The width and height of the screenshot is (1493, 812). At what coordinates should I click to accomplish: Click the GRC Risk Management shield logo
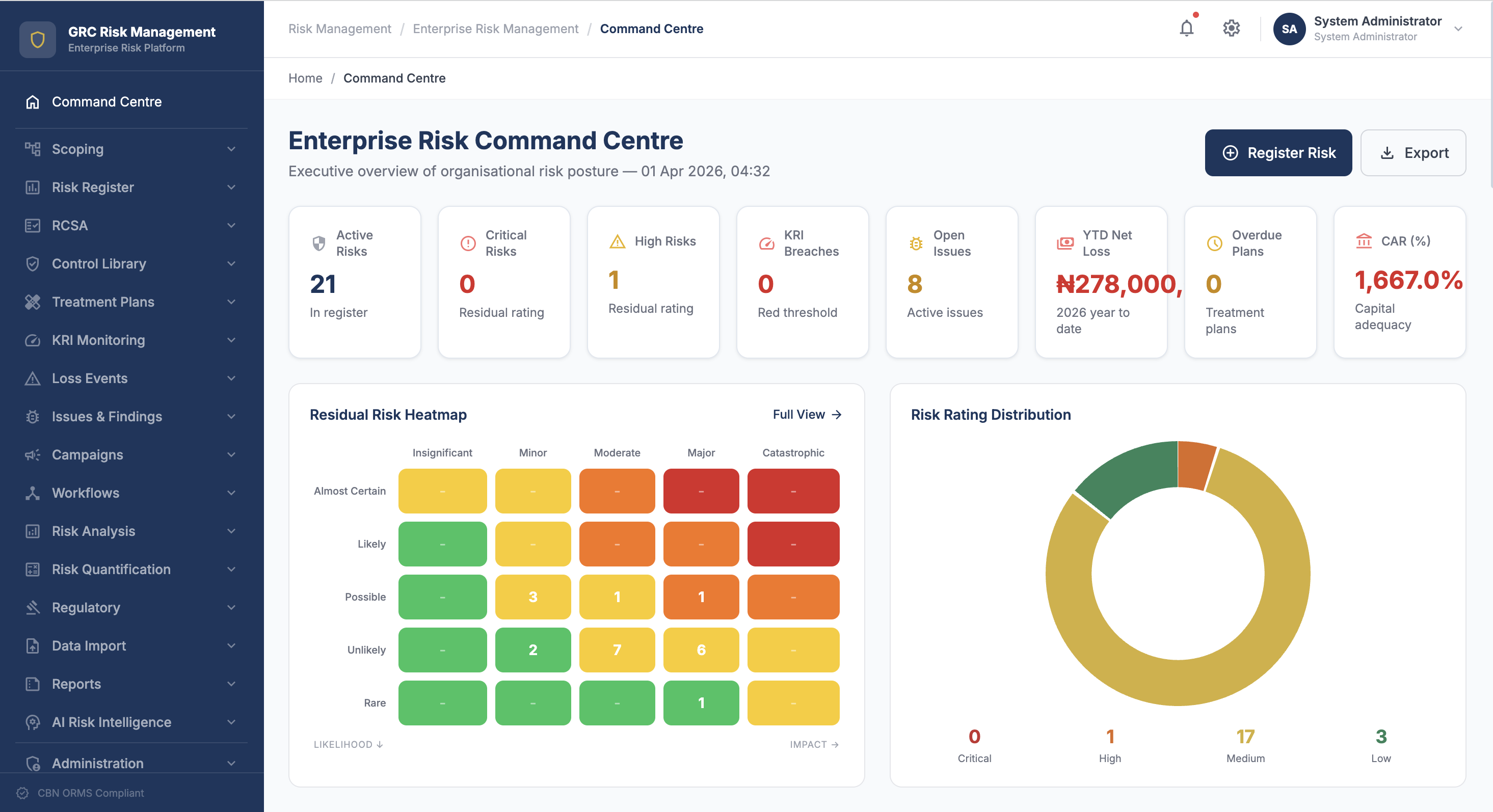coord(37,39)
